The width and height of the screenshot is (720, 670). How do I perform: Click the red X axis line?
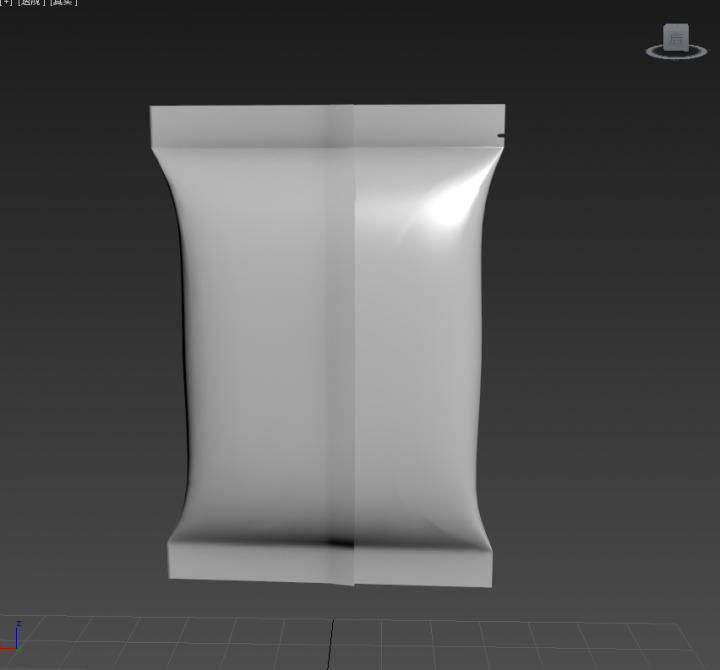[x=7, y=650]
